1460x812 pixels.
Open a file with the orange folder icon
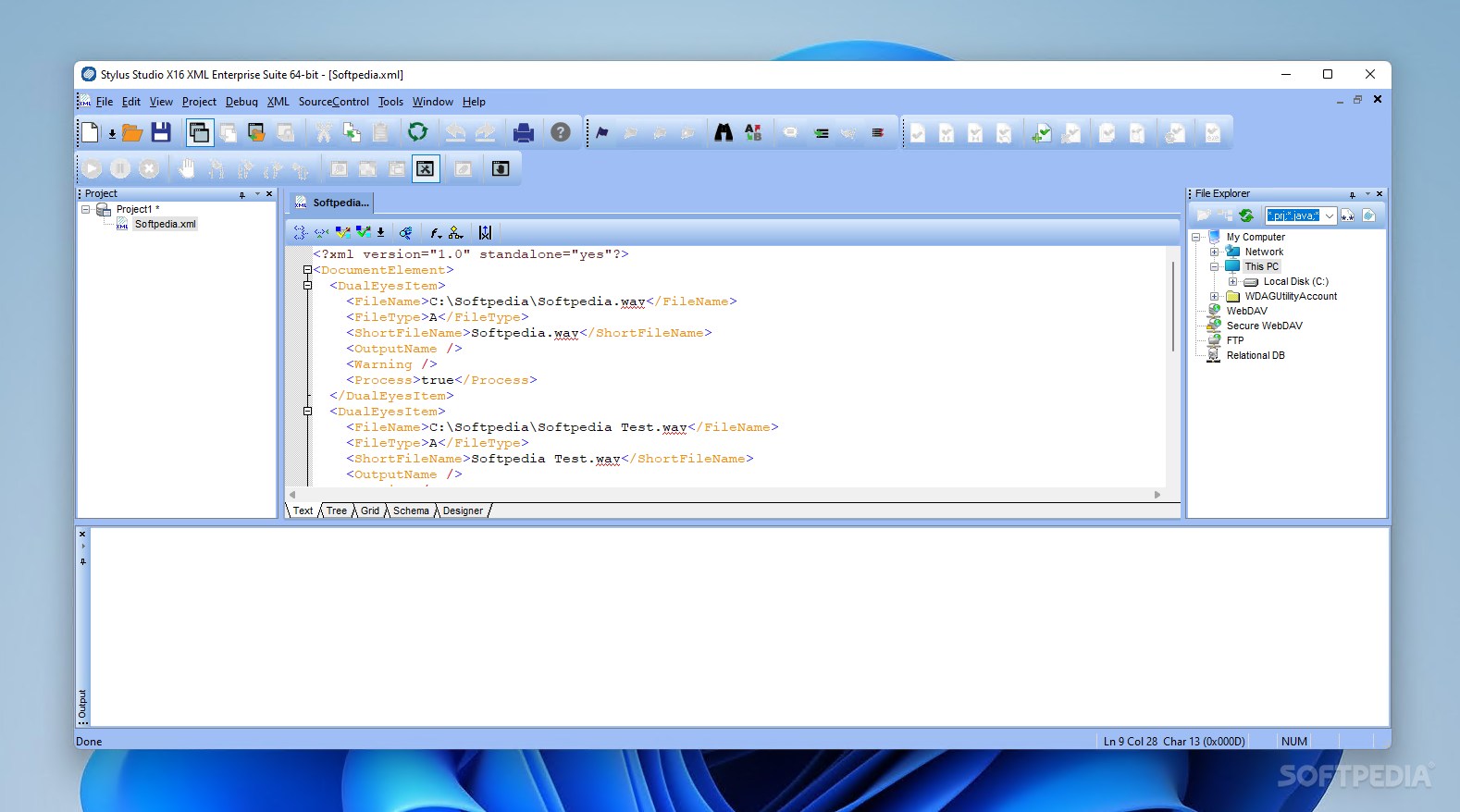pos(132,132)
